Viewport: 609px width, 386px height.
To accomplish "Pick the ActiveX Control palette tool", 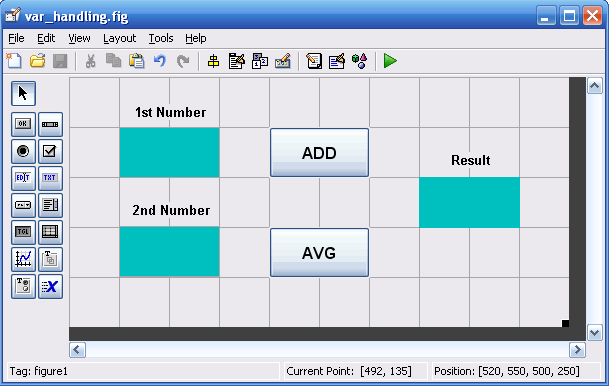I will (50, 286).
